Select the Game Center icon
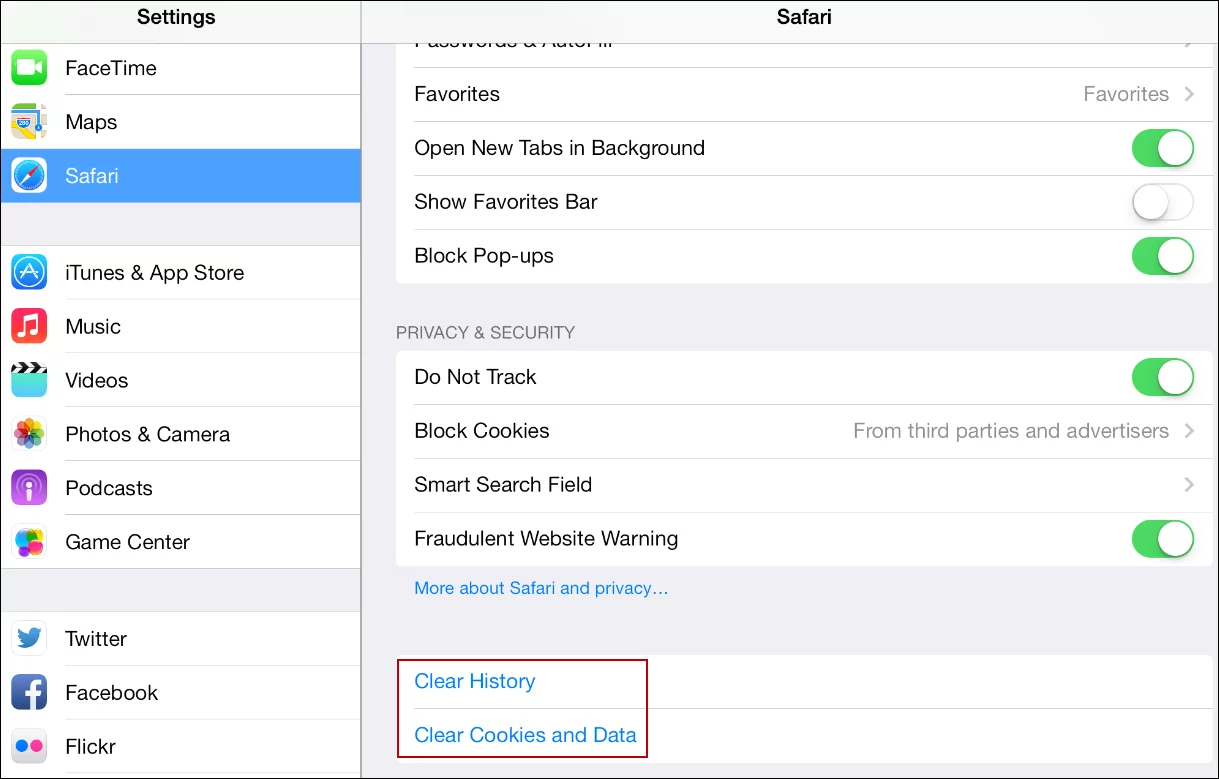This screenshot has height=779, width=1219. 29,541
